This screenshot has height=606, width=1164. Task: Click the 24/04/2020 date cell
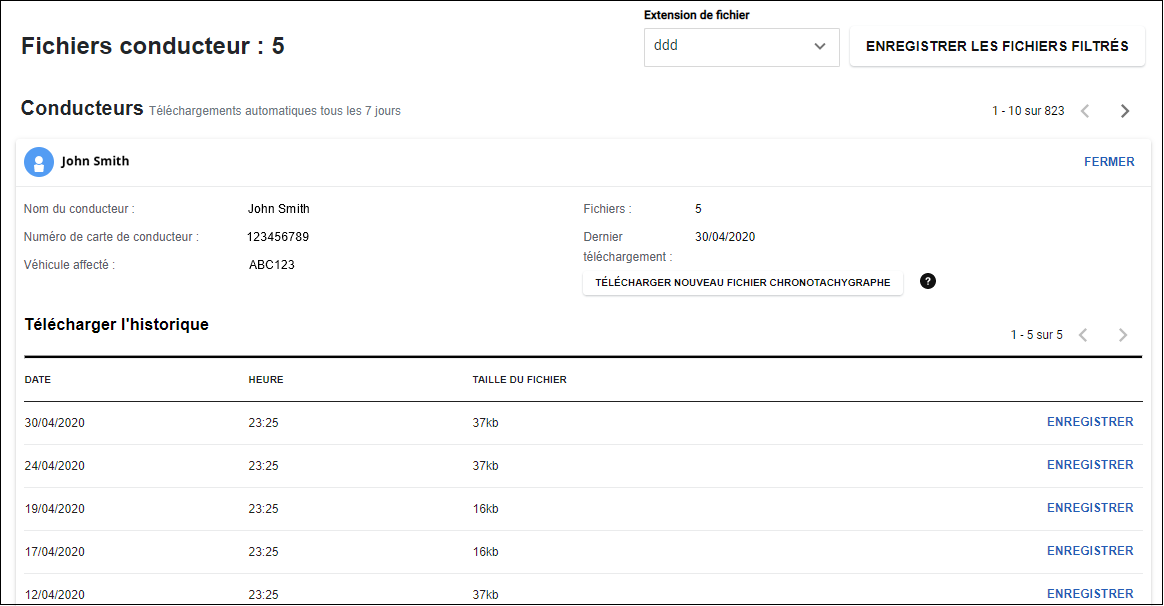(x=54, y=466)
